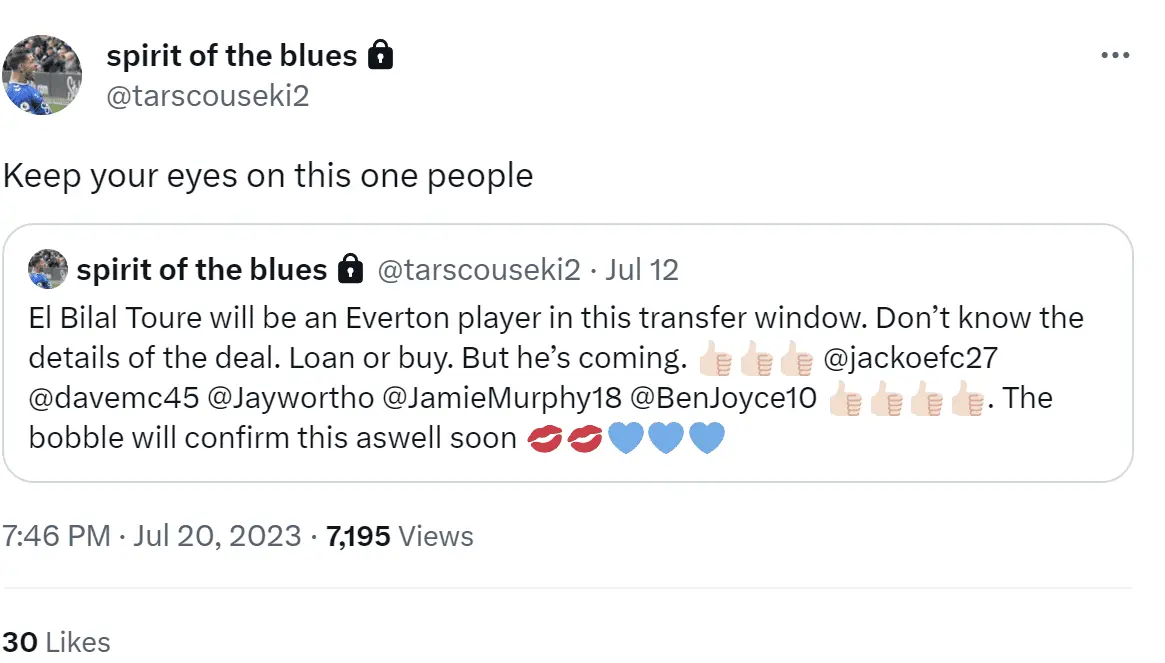1165x663 pixels.
Task: Click 'Keep your eyes on this one people' text
Action: pyautogui.click(x=268, y=176)
